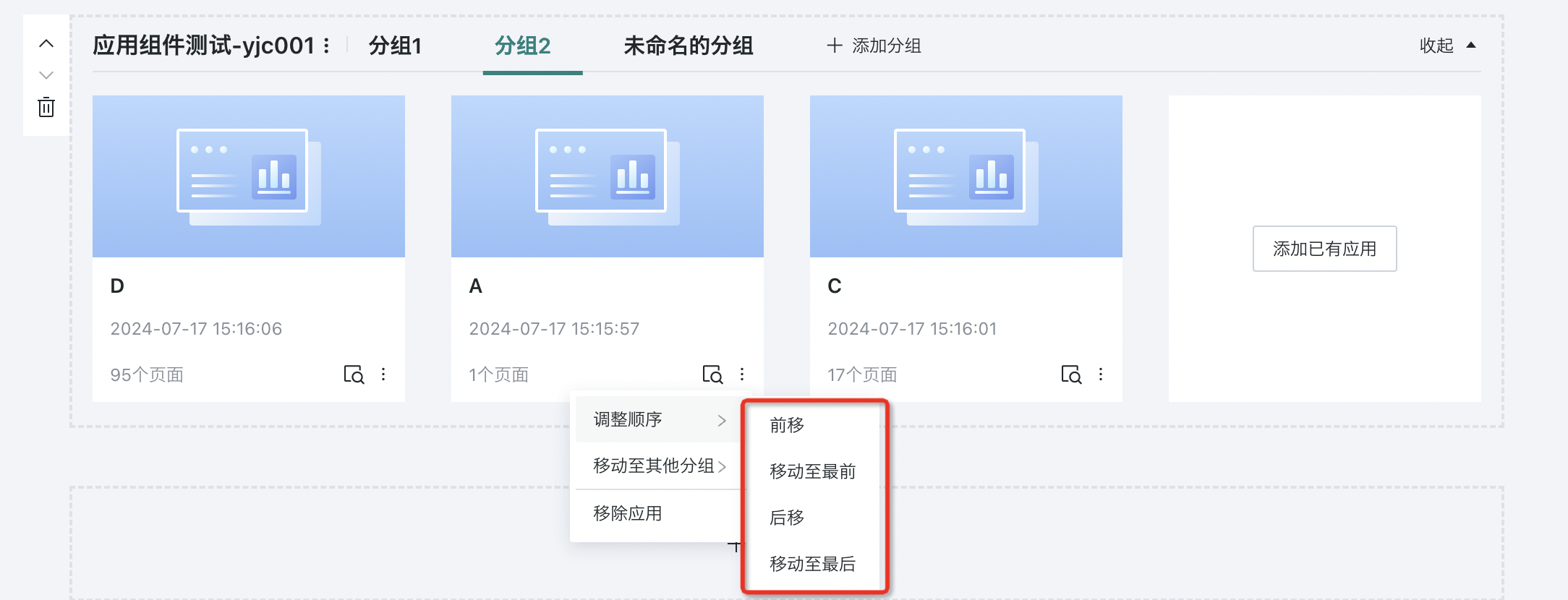This screenshot has height=600, width=1568.
Task: Move component down with the downward chevron
Action: pos(46,75)
